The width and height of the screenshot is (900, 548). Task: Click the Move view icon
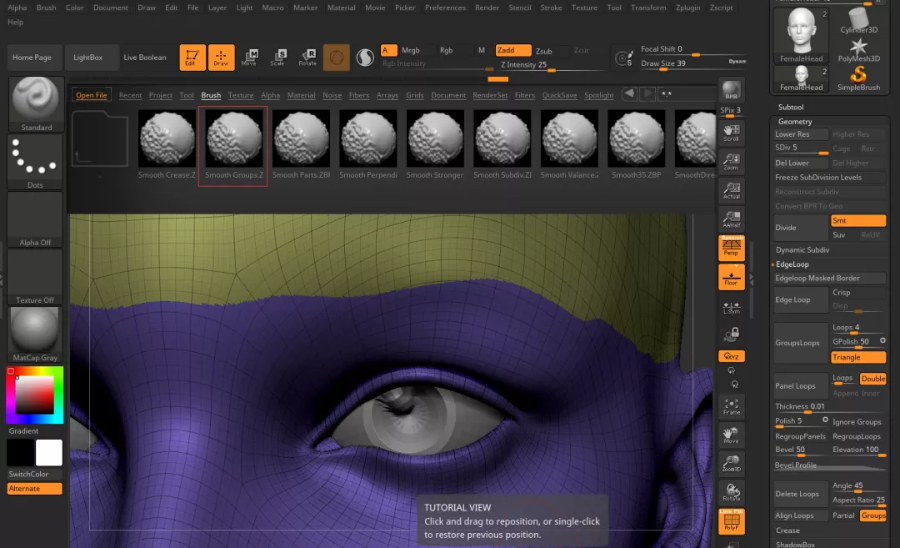click(x=731, y=436)
